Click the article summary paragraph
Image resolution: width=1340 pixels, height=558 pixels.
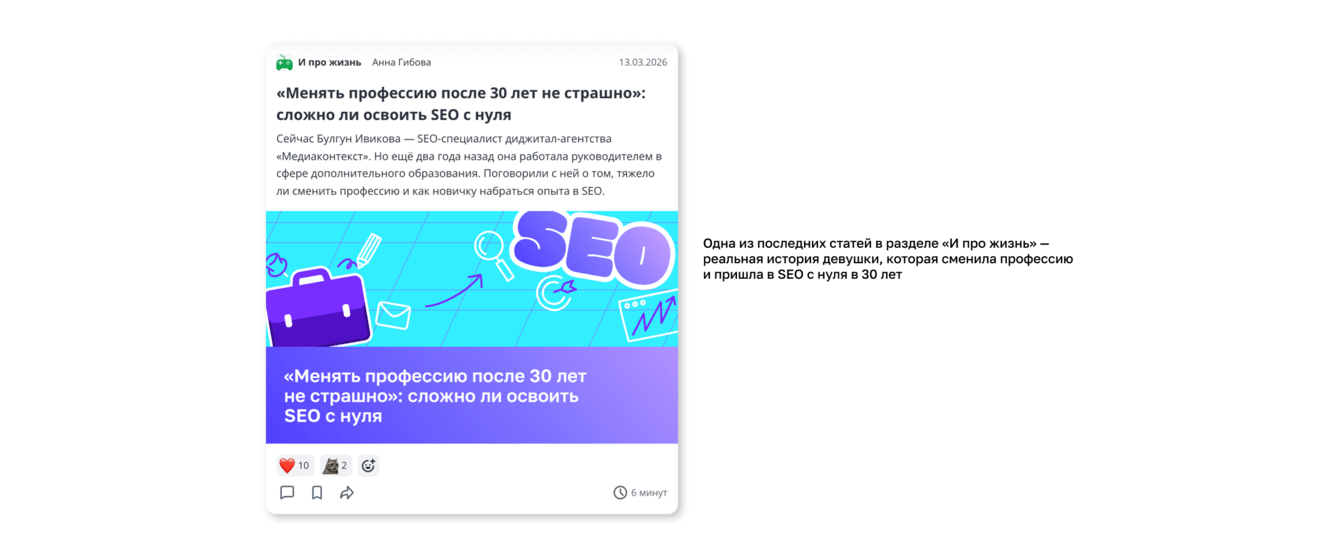coord(469,165)
